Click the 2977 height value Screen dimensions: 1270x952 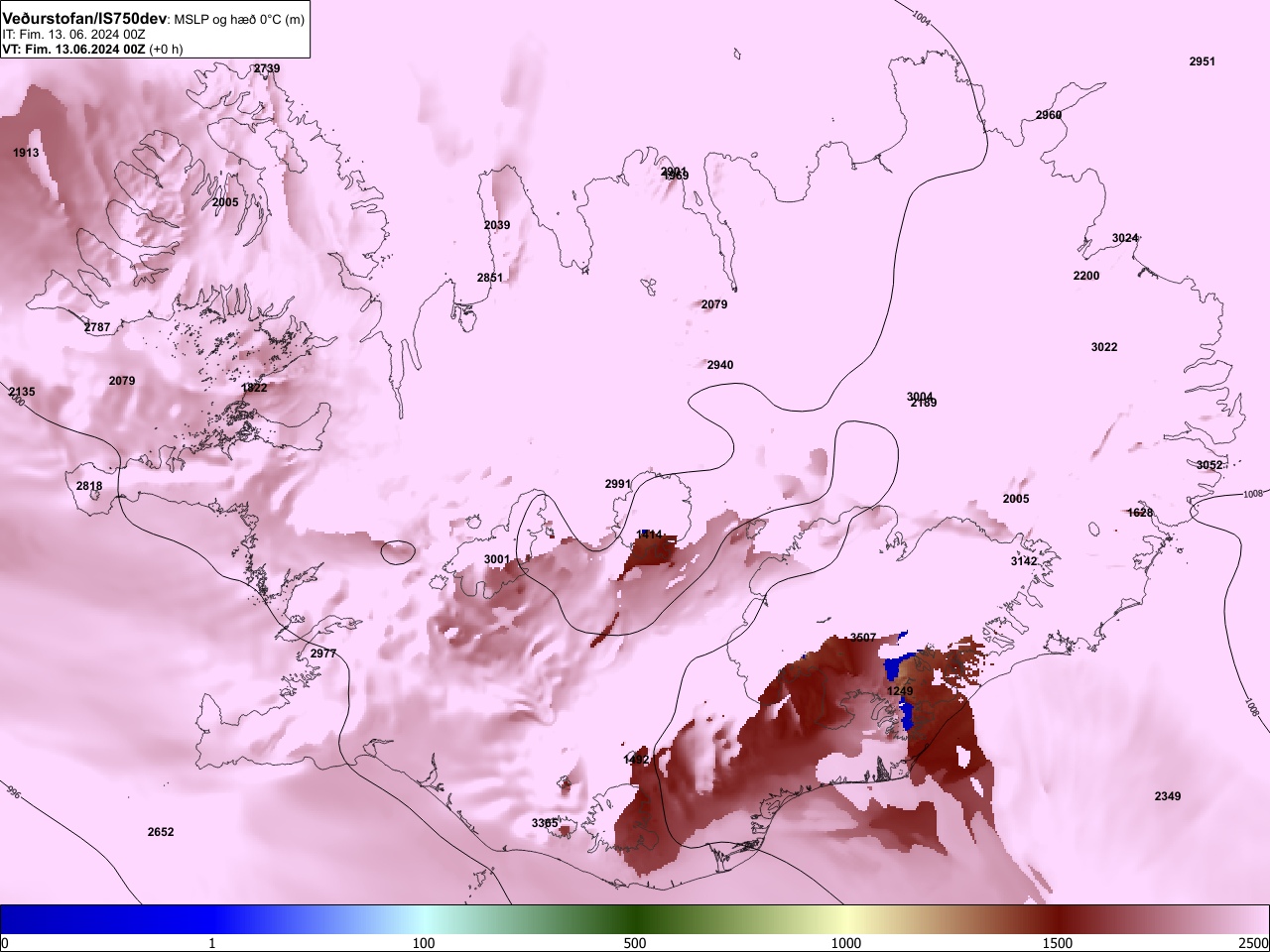(x=323, y=654)
